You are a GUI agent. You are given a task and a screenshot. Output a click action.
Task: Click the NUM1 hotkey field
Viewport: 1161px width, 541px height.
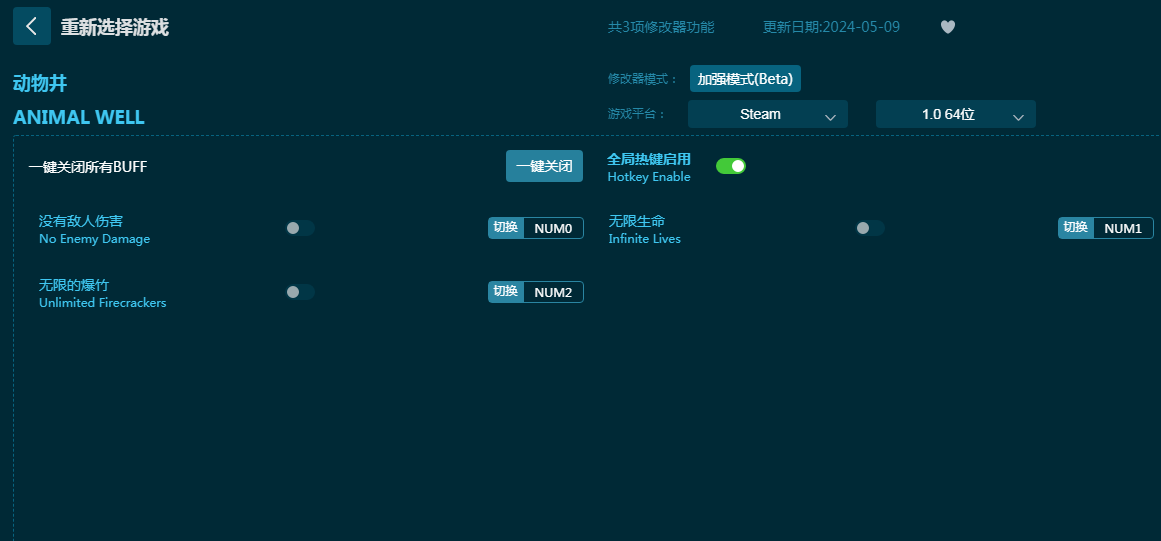[1123, 228]
